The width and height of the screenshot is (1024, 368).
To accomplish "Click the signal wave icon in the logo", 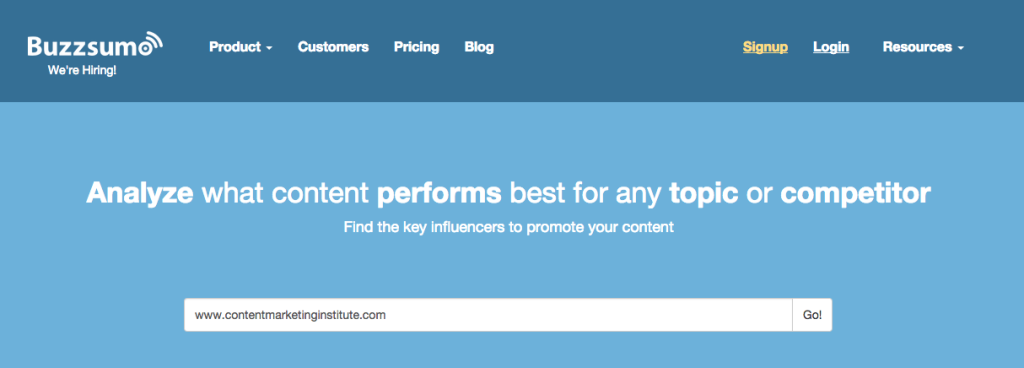I will 153,42.
